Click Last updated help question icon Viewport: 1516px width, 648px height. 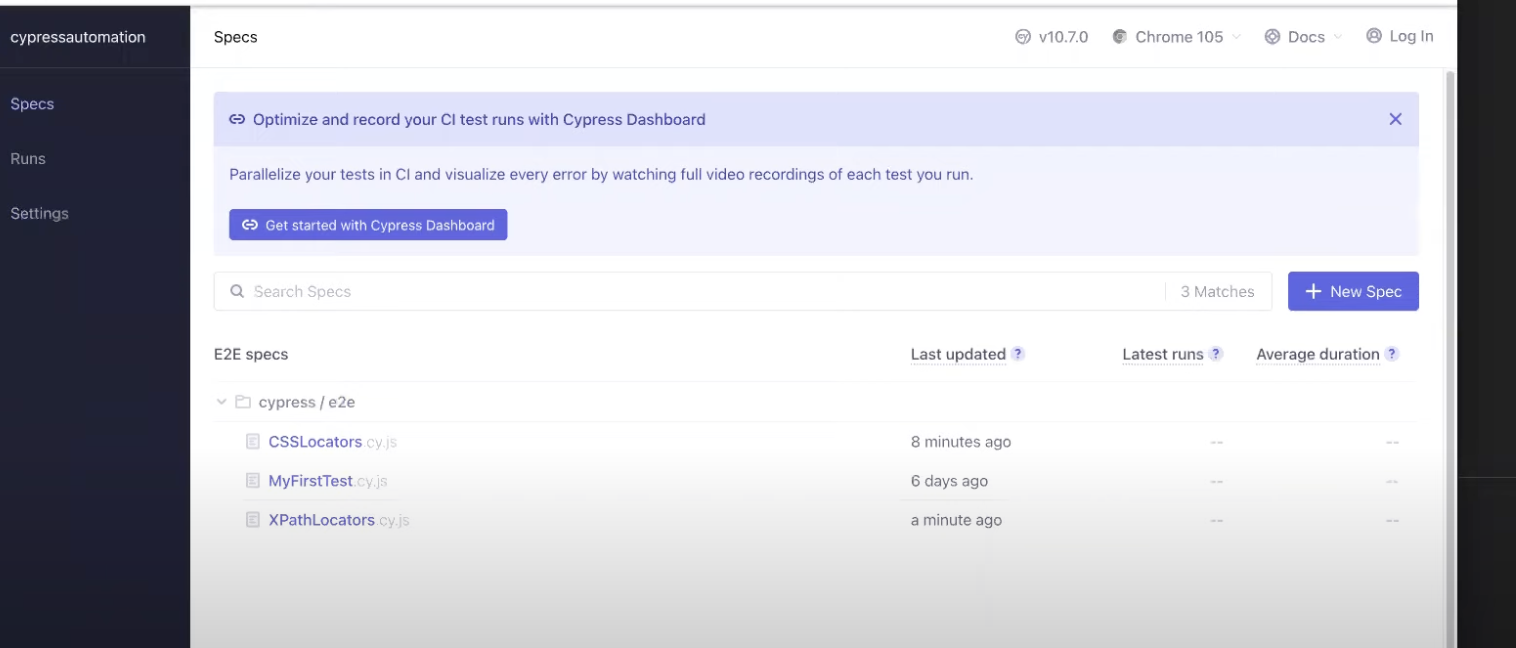(1018, 354)
